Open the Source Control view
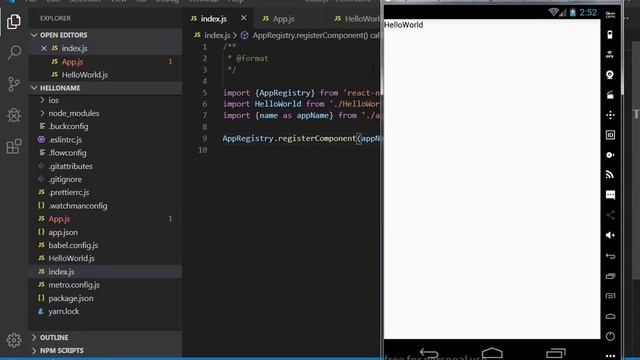 pyautogui.click(x=14, y=84)
